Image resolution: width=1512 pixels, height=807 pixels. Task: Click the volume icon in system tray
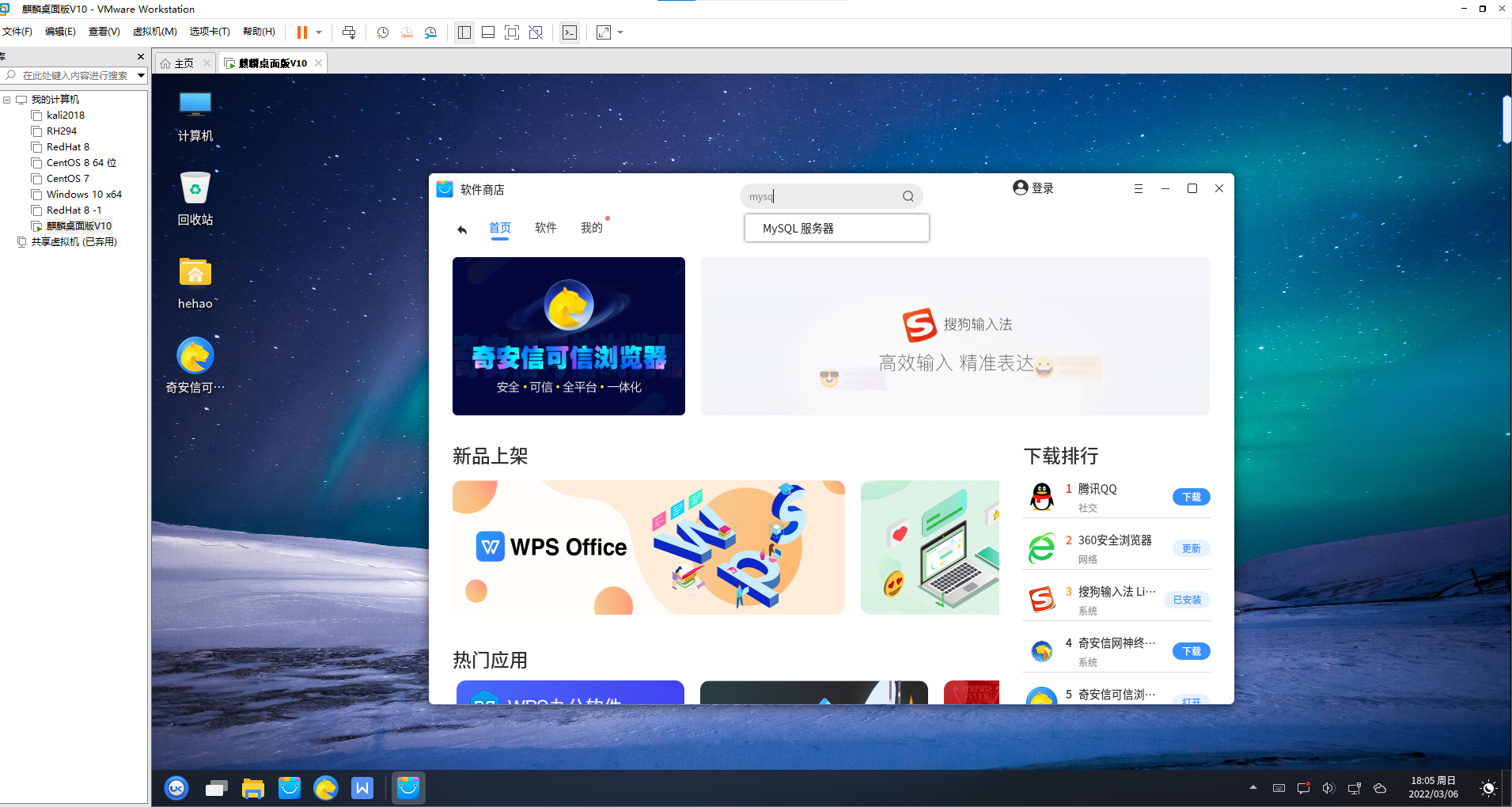(1328, 788)
